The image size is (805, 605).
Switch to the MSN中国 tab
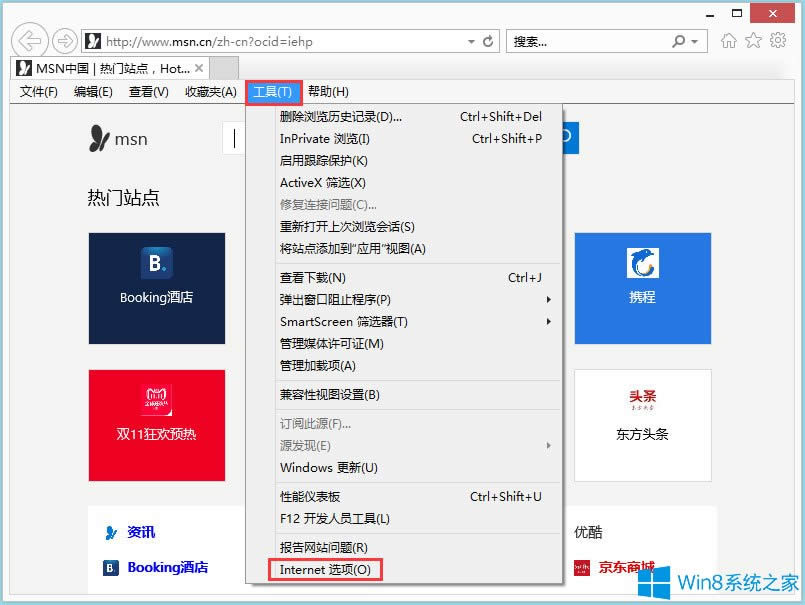pyautogui.click(x=100, y=69)
